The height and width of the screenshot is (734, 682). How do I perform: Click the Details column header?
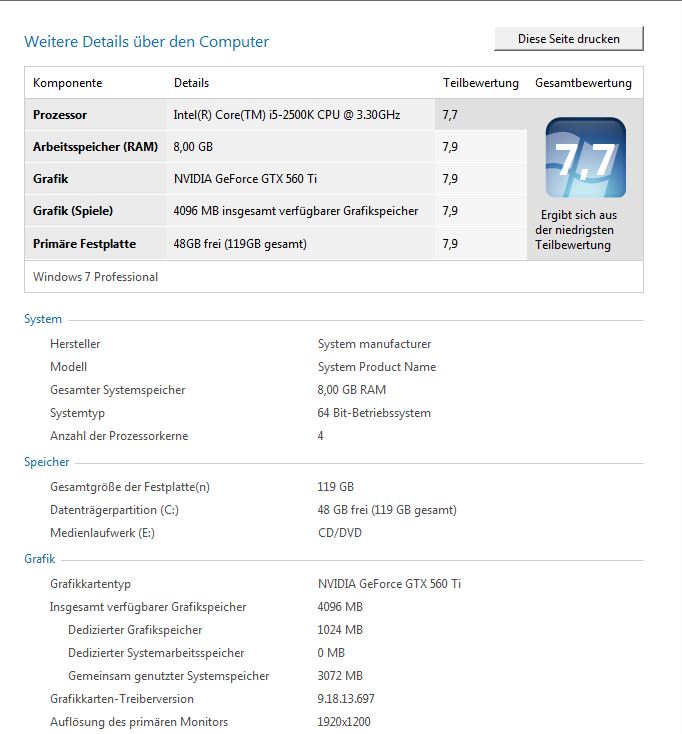click(x=191, y=83)
